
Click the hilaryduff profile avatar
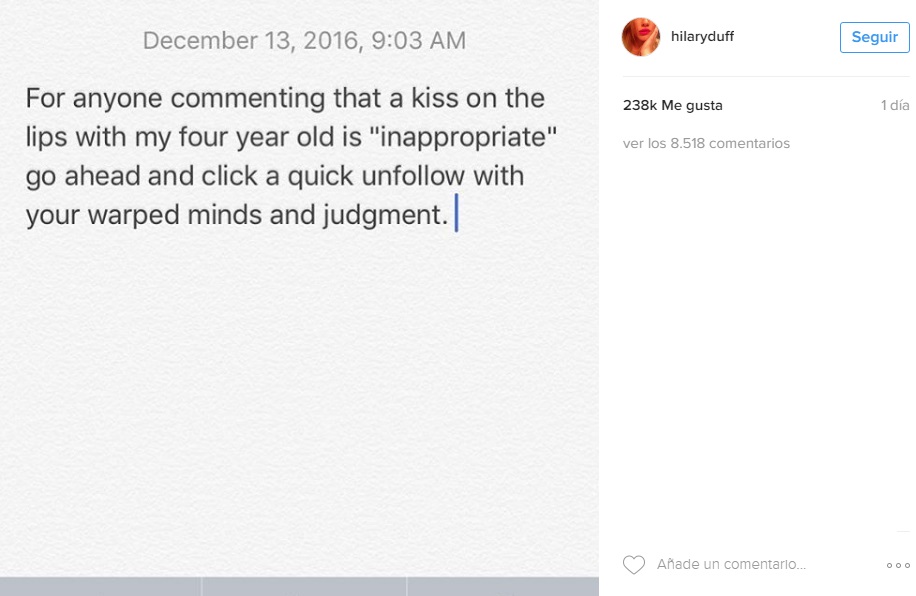click(641, 37)
